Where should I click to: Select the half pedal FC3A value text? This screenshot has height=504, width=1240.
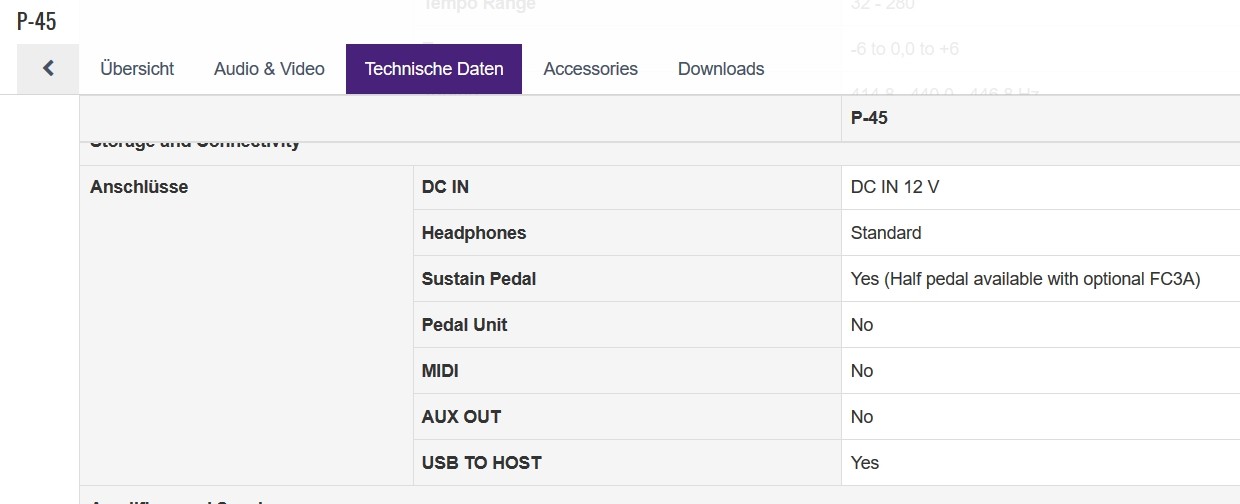pyautogui.click(x=1025, y=279)
